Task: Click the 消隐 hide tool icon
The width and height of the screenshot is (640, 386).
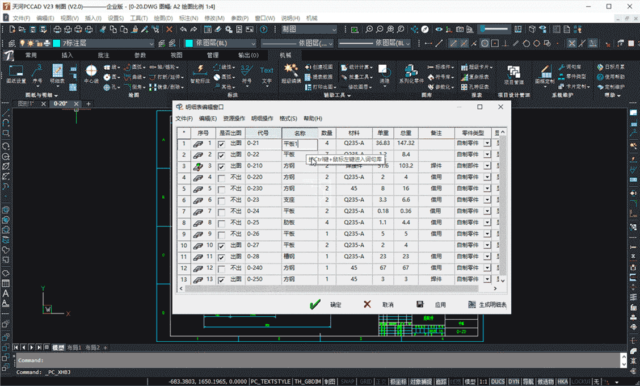Action: 384,71
